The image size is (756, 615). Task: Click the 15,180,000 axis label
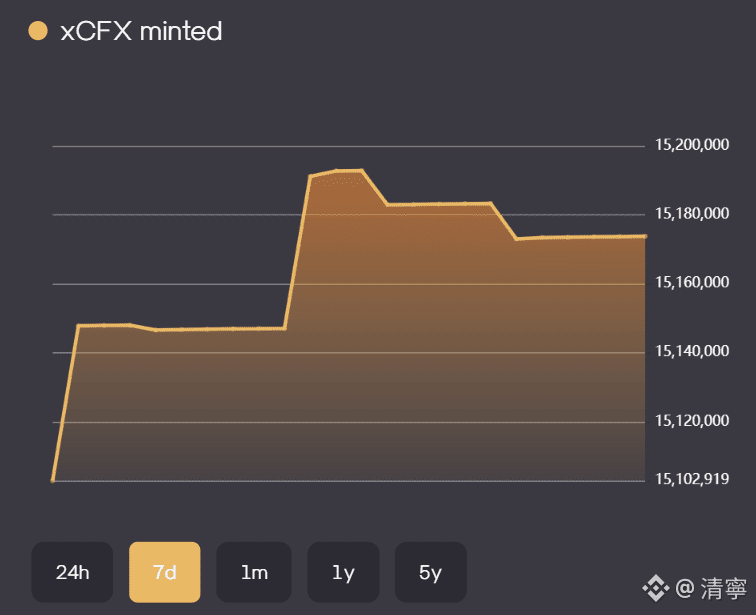pos(692,215)
